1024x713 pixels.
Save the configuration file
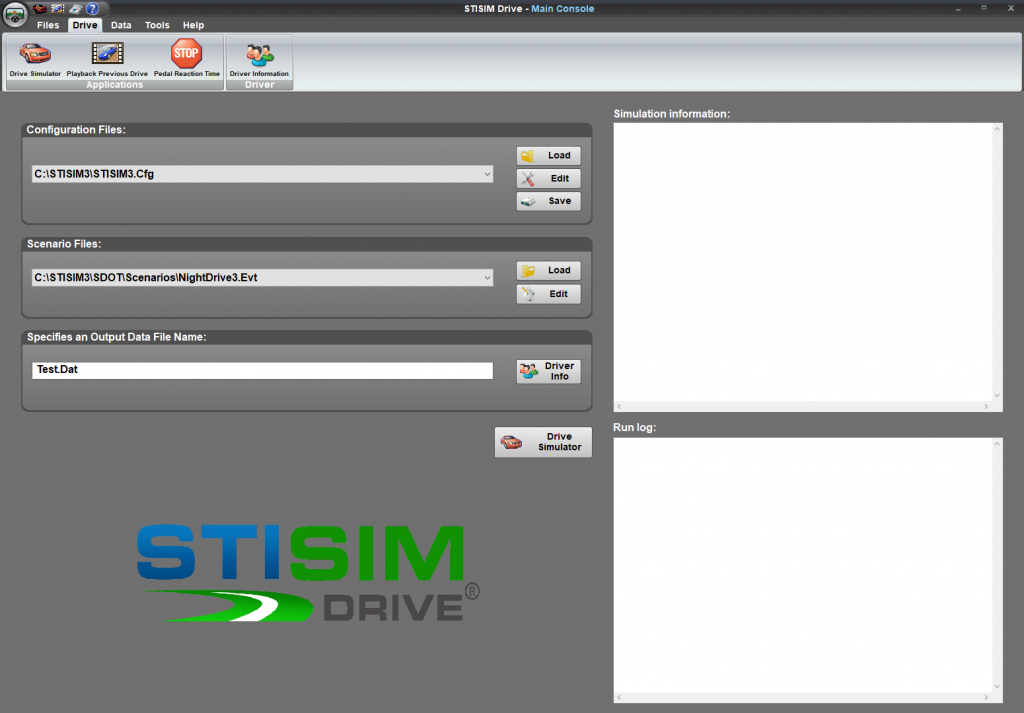pyautogui.click(x=549, y=201)
